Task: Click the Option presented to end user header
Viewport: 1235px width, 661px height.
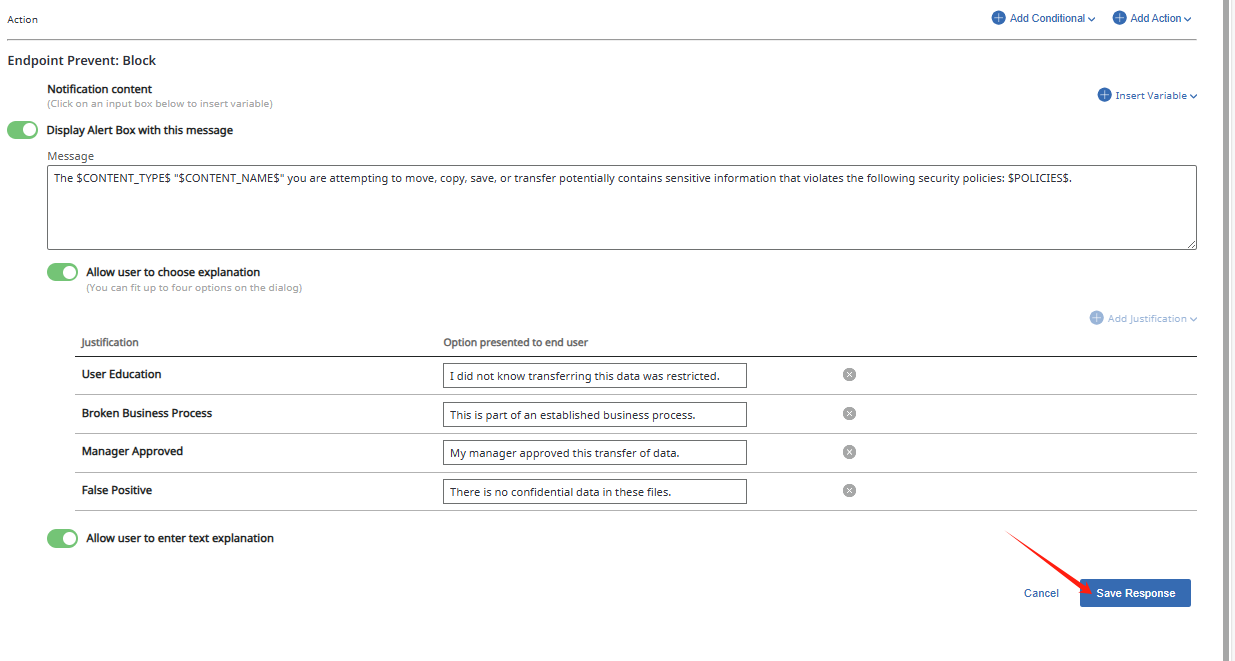Action: pos(516,342)
